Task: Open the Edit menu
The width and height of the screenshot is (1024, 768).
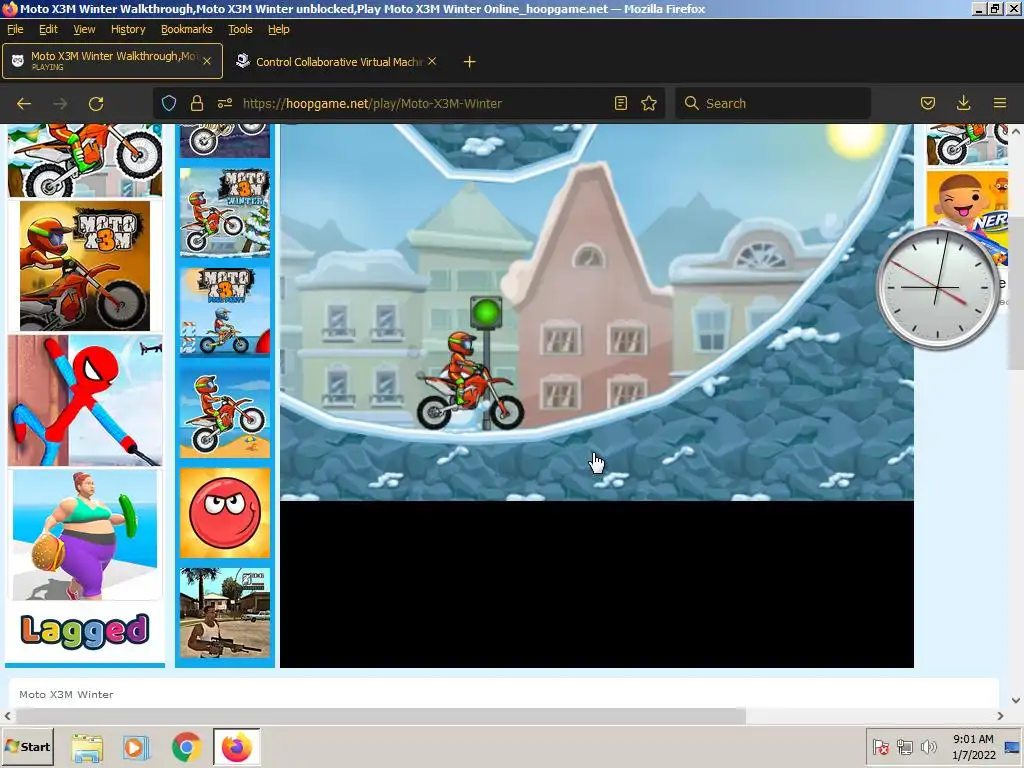Action: tap(48, 29)
